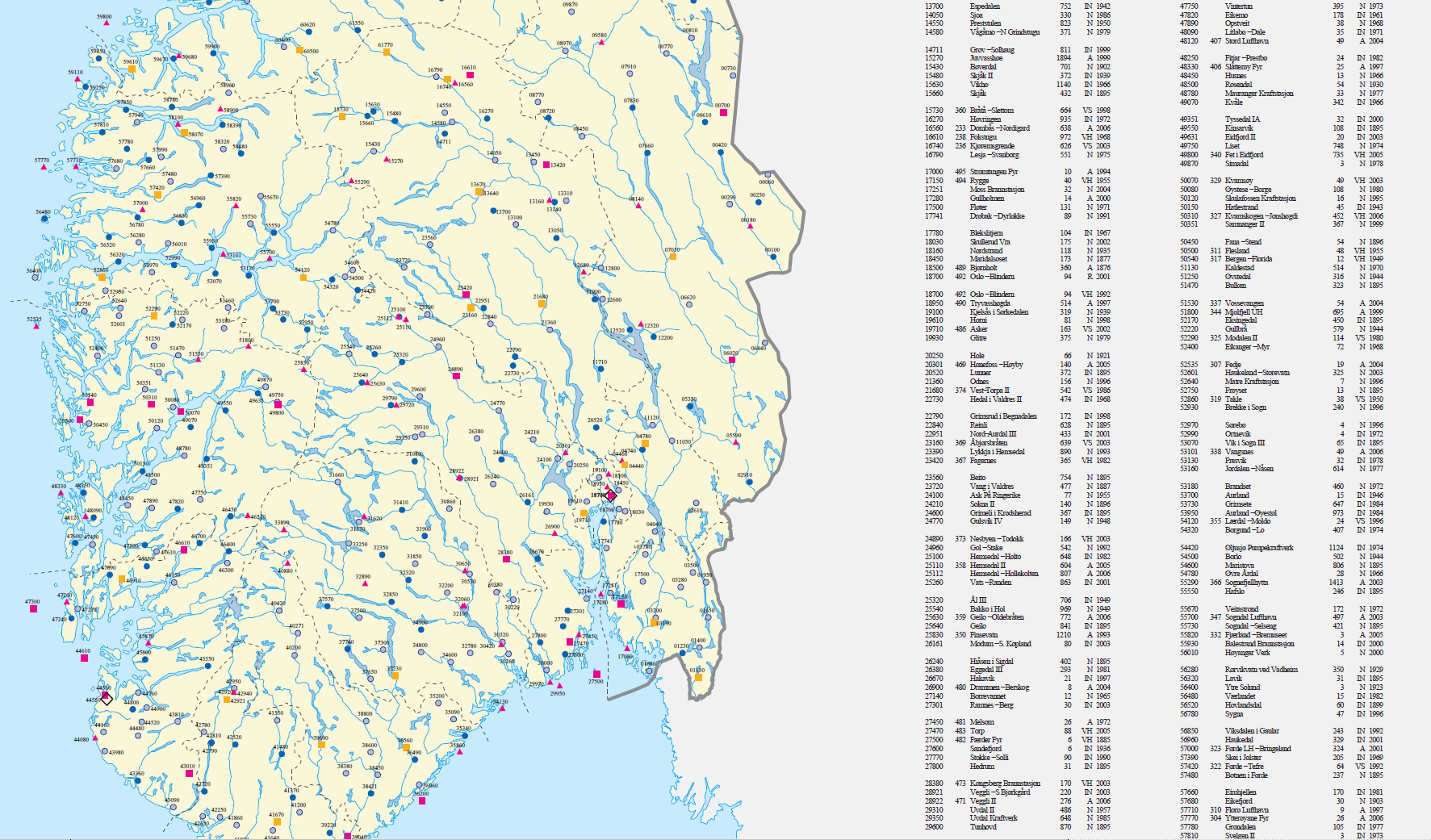Click the pink square marker labeled 50540
This screenshot has height=840, width=1431.
pyautogui.click(x=90, y=402)
